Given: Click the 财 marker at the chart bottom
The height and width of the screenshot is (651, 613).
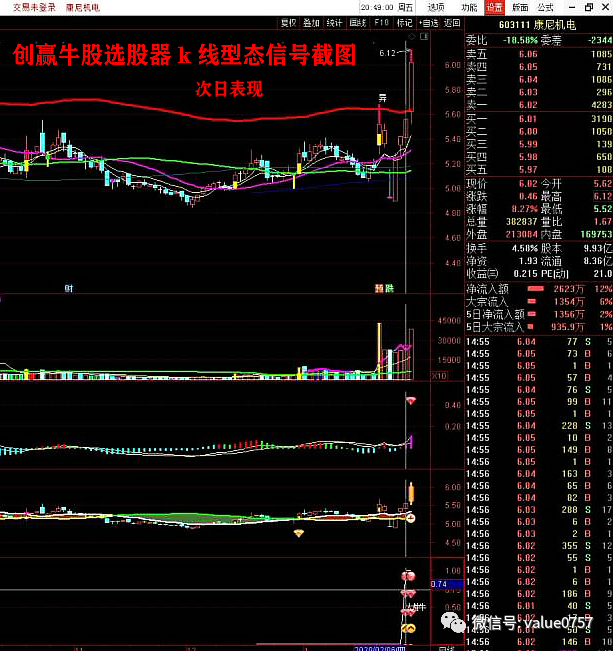Looking at the screenshot, I should coord(69,288).
